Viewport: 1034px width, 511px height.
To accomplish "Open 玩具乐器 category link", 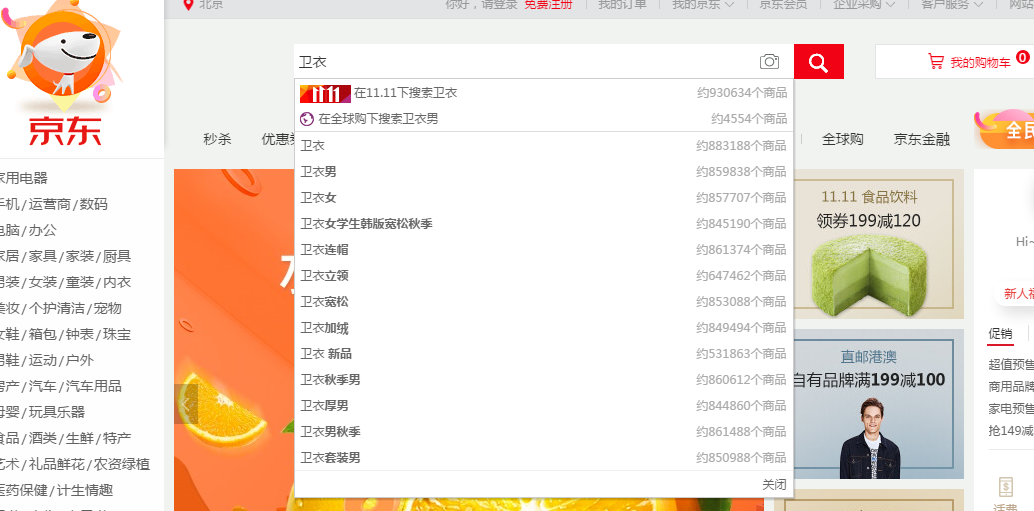I will pyautogui.click(x=56, y=412).
